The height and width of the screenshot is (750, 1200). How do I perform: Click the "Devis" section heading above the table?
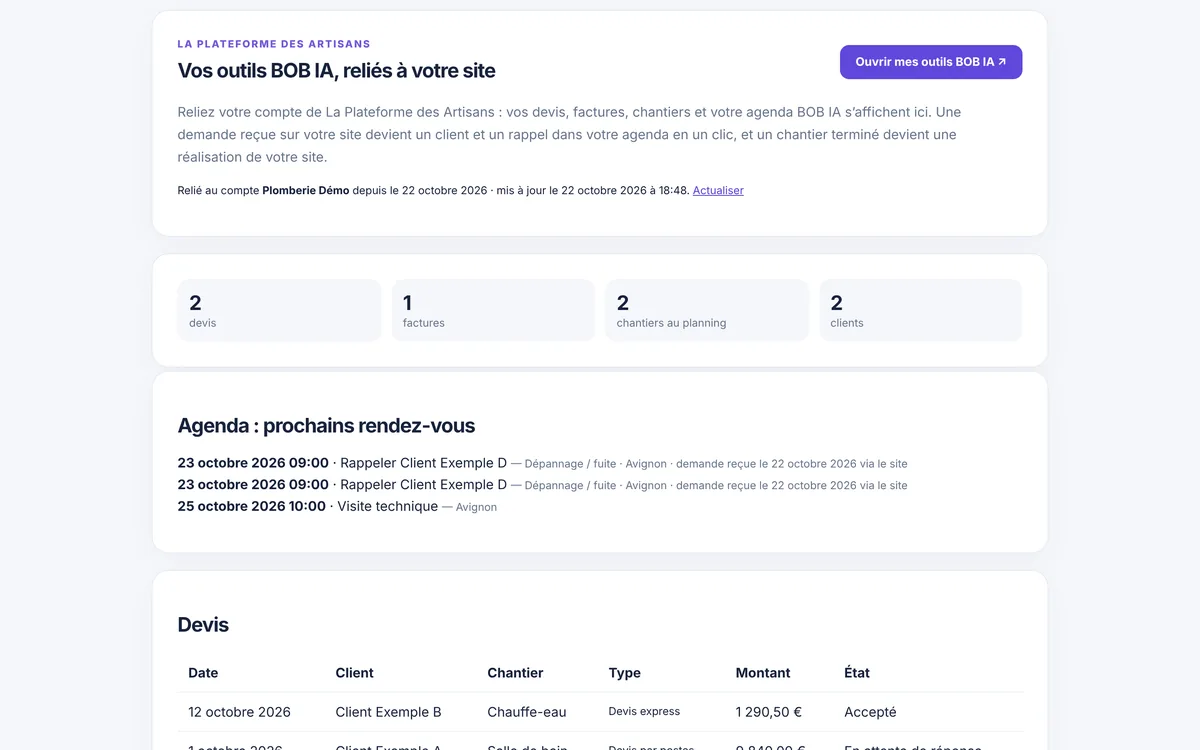(203, 625)
